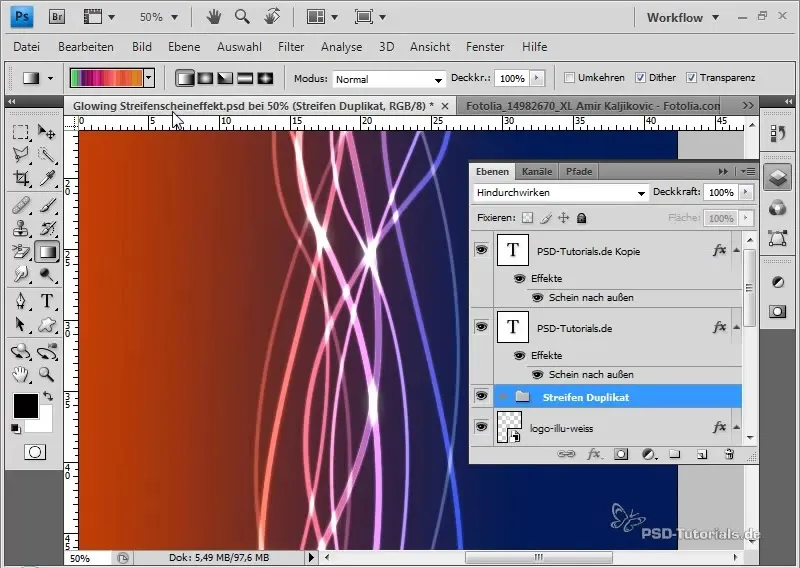The width and height of the screenshot is (800, 568).
Task: Switch to the Kanäle tab
Action: tap(537, 171)
